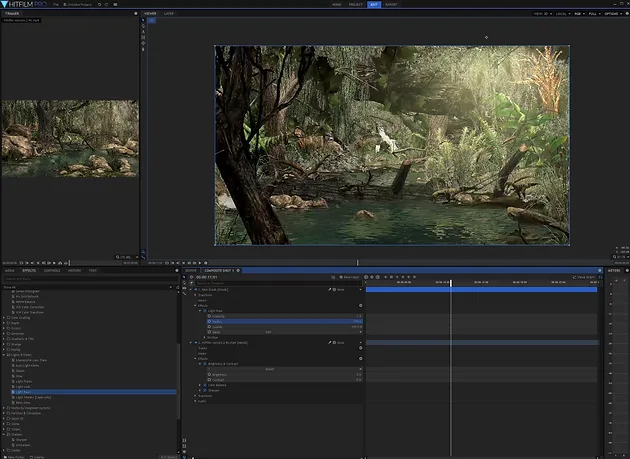
Task: Click the timeline playhead marker
Action: point(451,283)
